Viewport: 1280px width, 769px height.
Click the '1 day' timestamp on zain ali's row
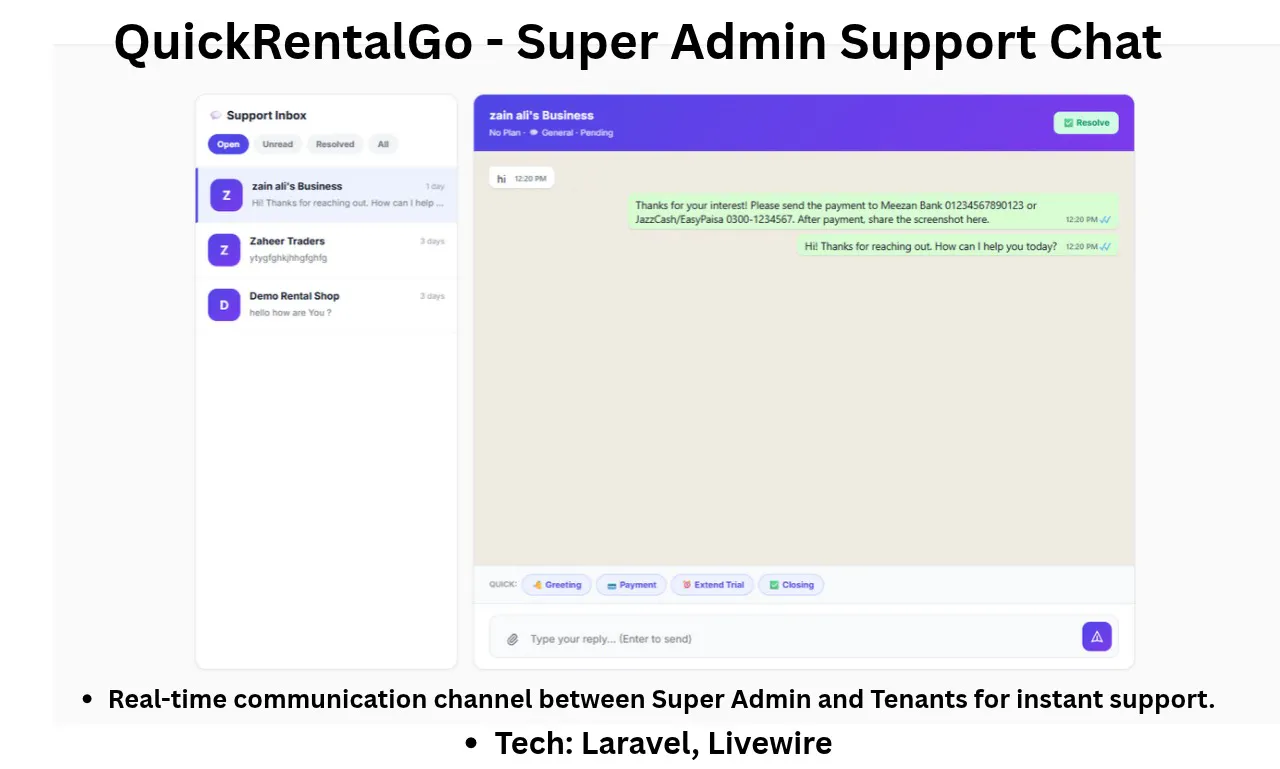tap(435, 186)
